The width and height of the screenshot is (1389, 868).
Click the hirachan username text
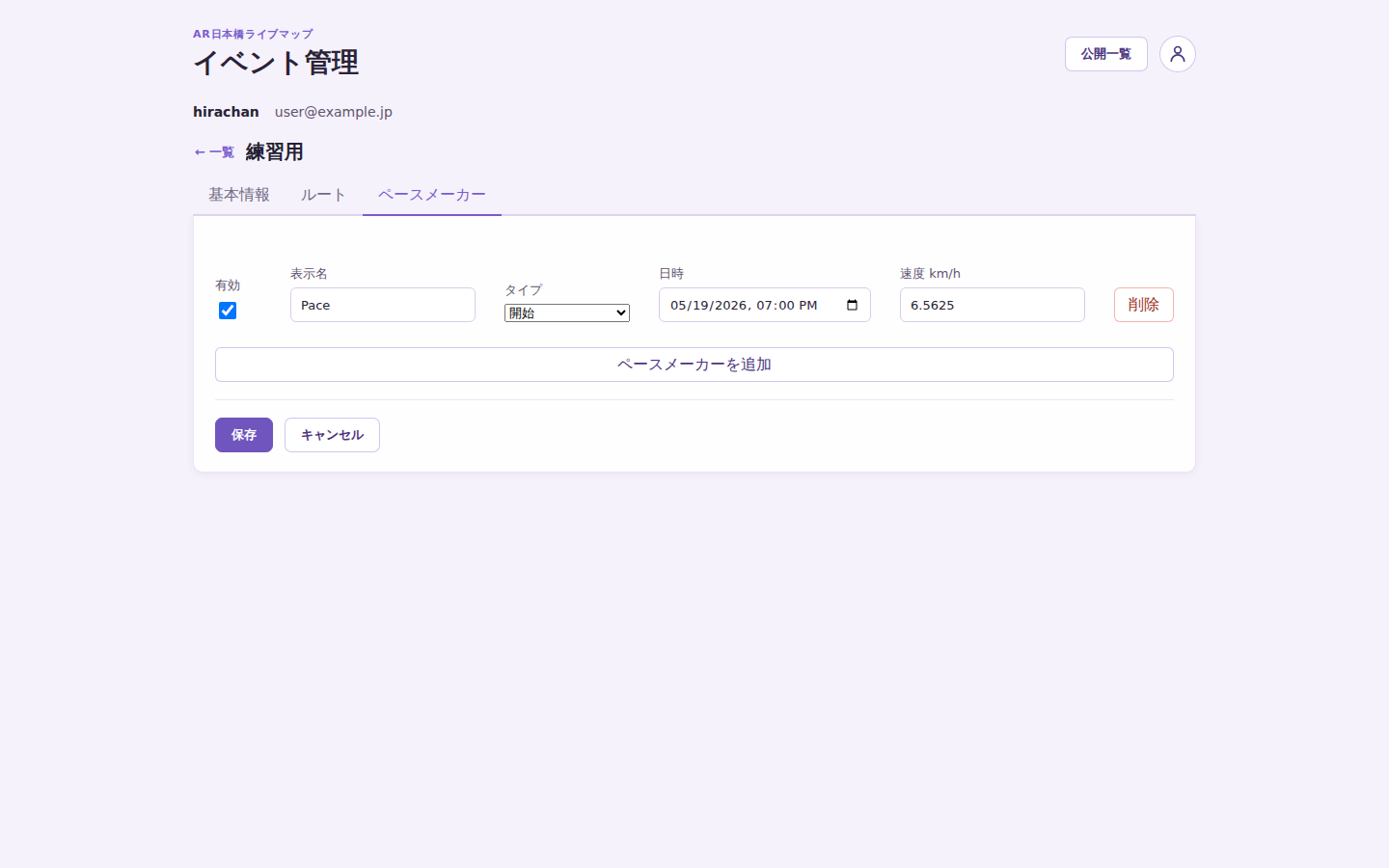[x=226, y=112]
